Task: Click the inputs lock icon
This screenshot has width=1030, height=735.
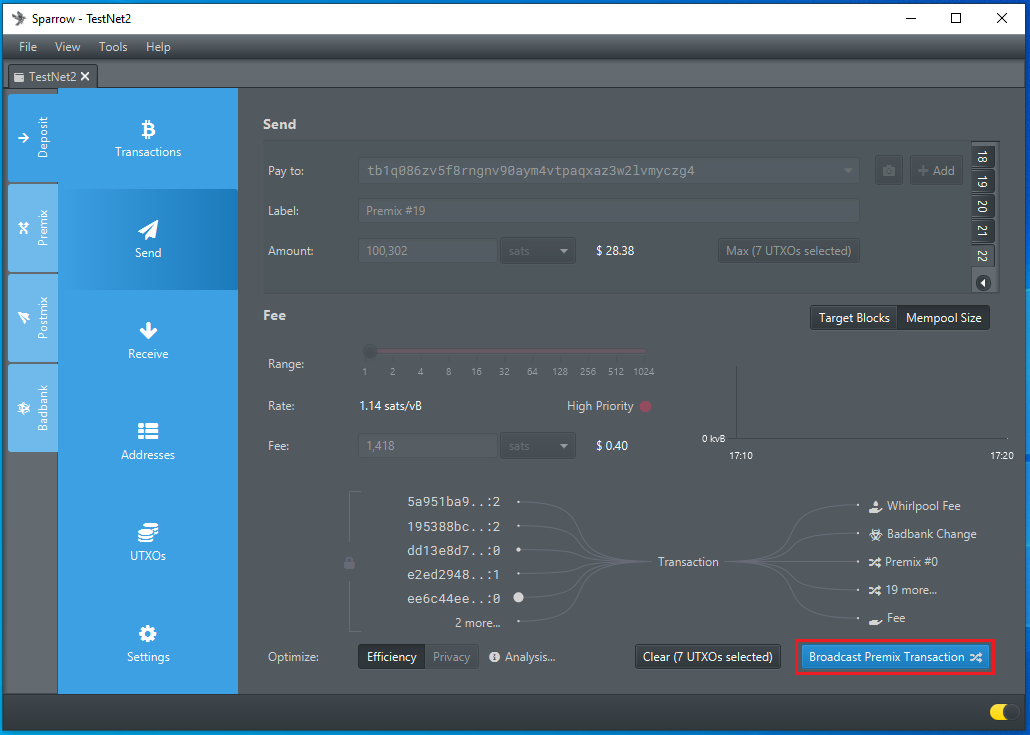Action: click(349, 563)
